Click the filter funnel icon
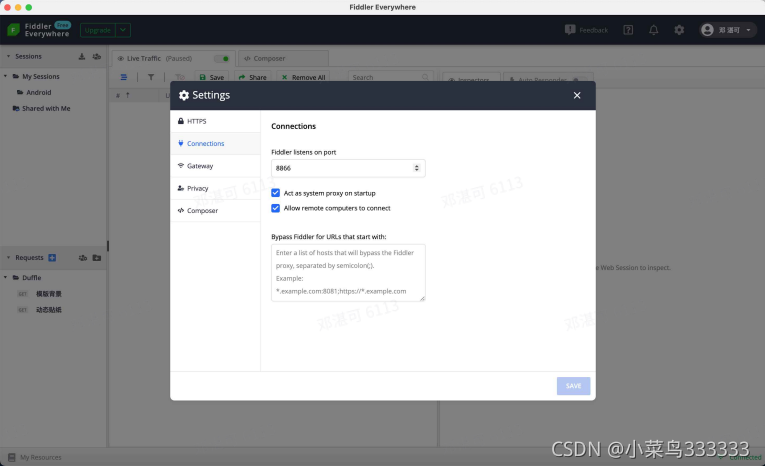This screenshot has height=468, width=765. 151,77
